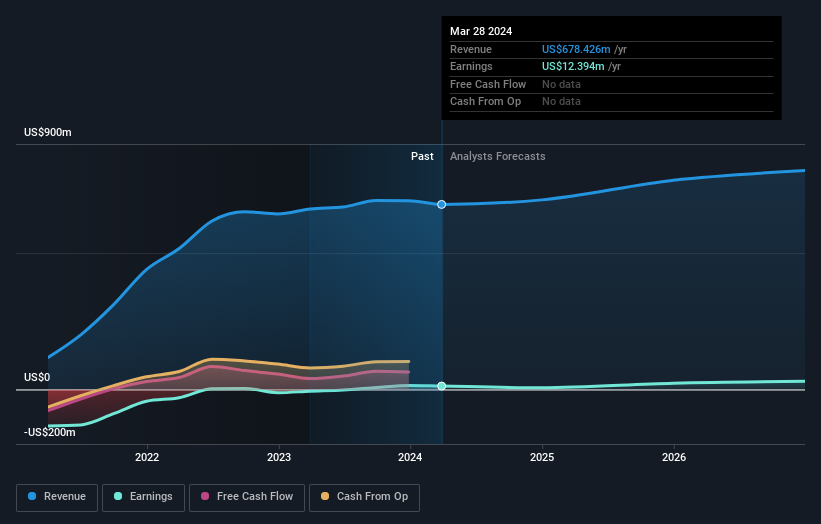
Task: Toggle the Free Cash Flow legend button
Action: click(247, 497)
